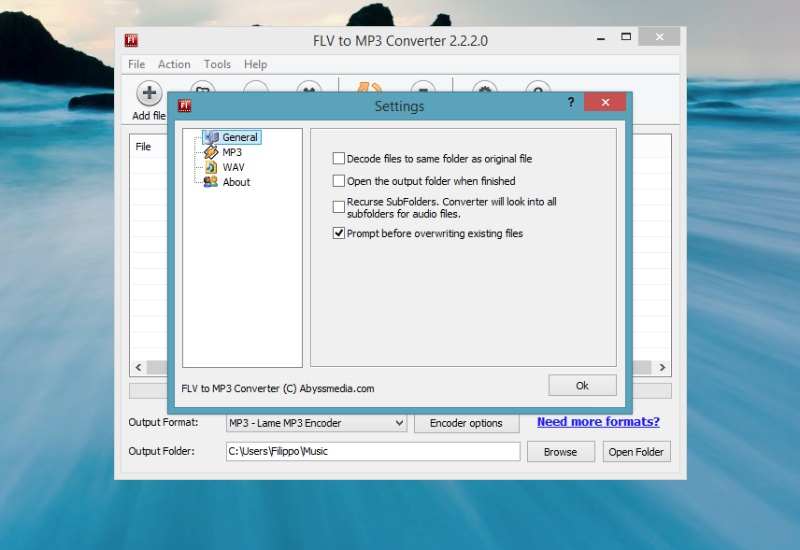This screenshot has width=800, height=550.
Task: Open the File menu
Action: [136, 64]
